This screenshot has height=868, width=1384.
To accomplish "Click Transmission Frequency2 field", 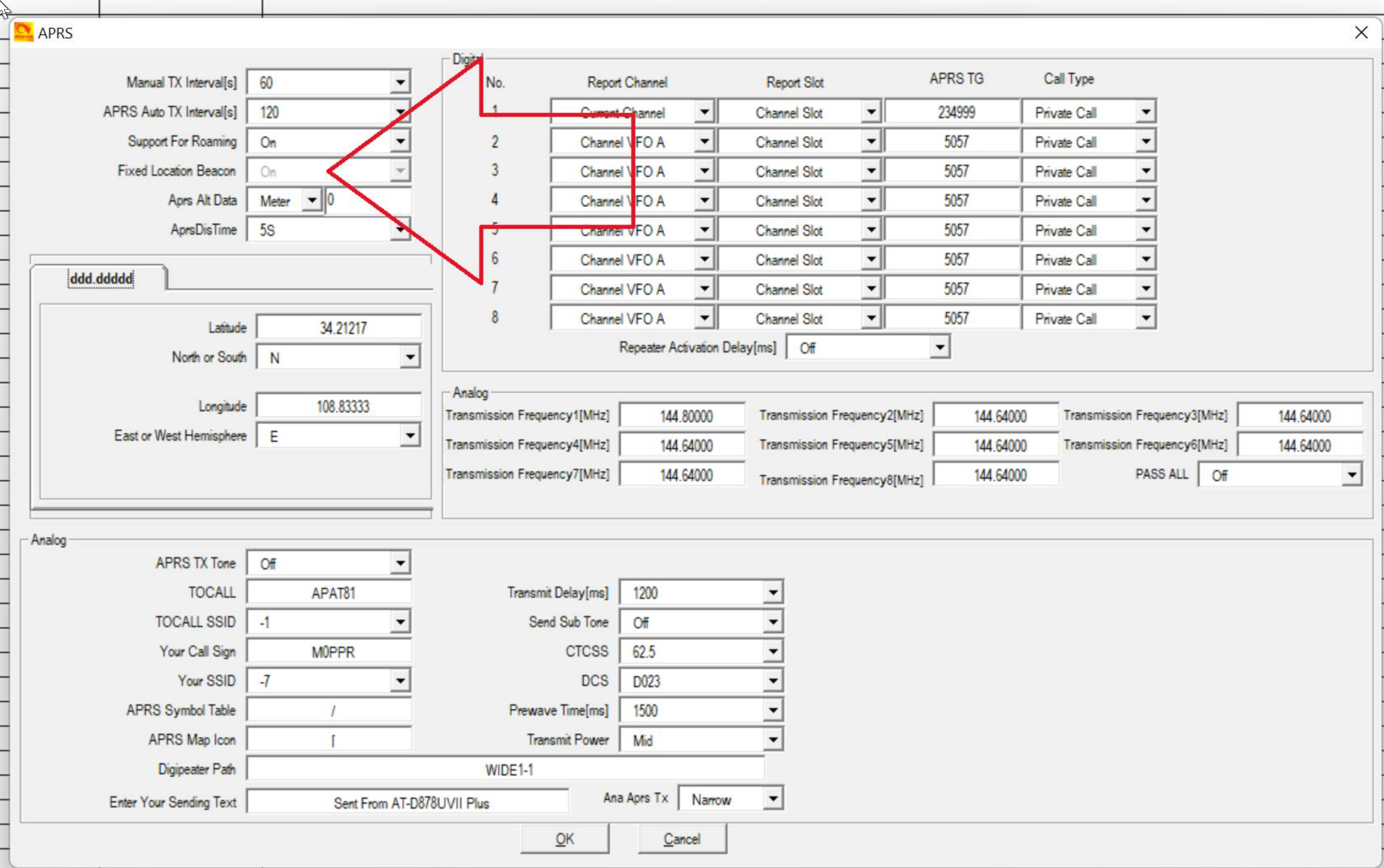I will coord(996,415).
